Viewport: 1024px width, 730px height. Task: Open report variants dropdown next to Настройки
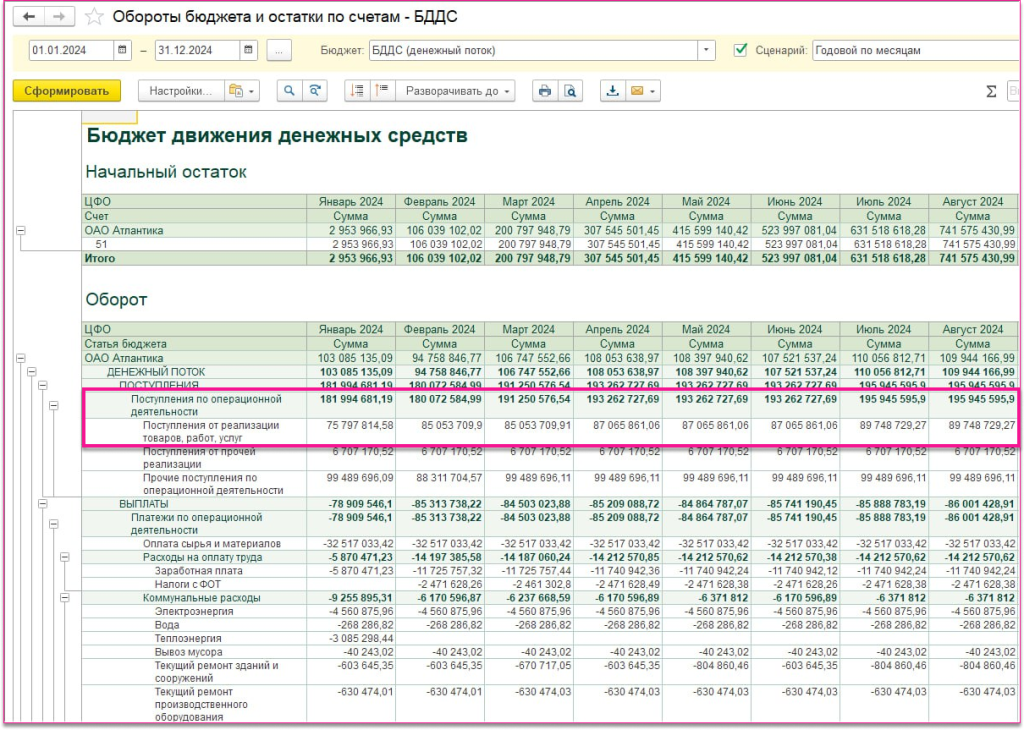[242, 91]
